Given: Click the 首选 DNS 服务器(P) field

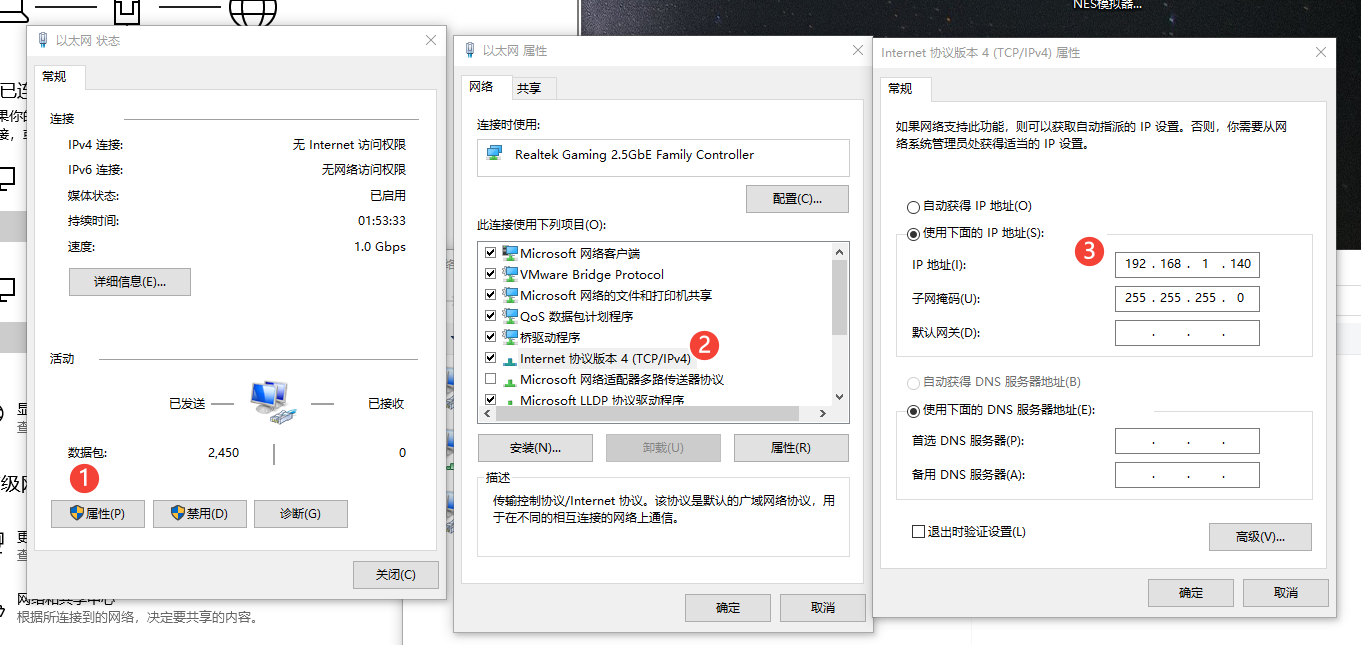Looking at the screenshot, I should pos(1187,441).
